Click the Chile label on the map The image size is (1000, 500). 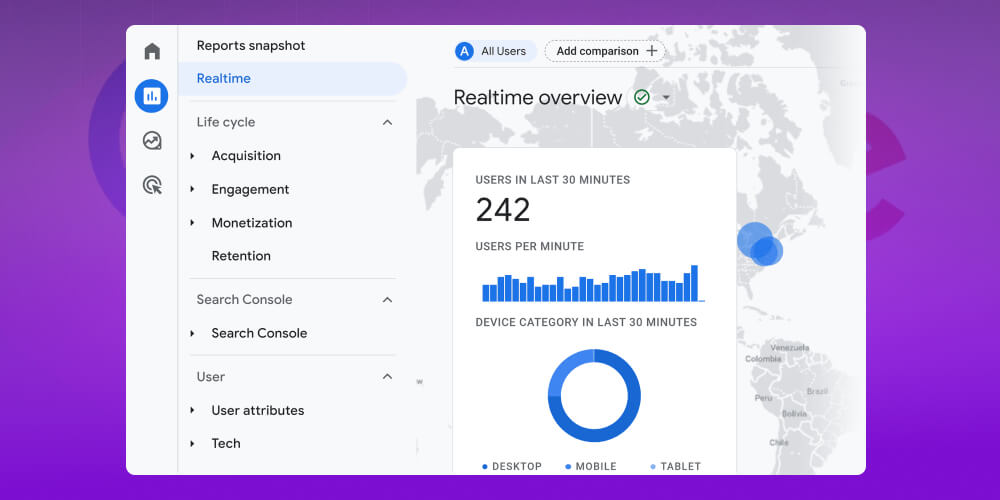779,443
